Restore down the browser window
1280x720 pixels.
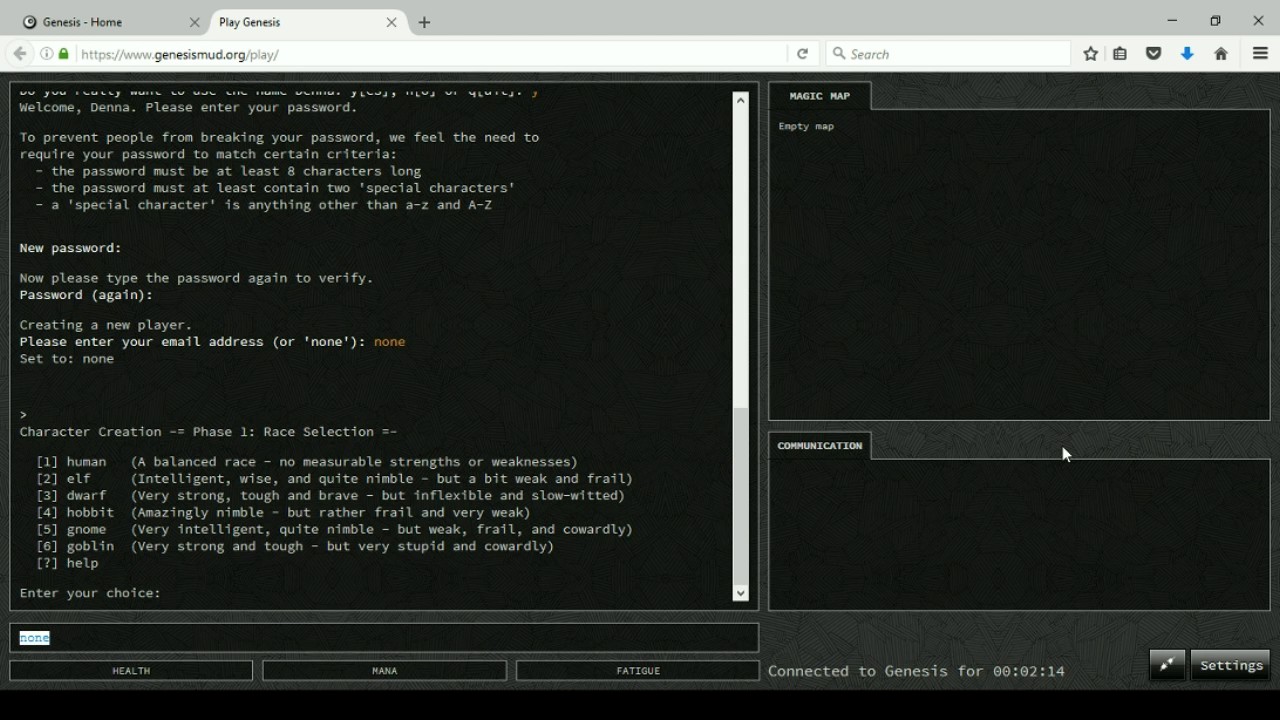click(x=1215, y=21)
